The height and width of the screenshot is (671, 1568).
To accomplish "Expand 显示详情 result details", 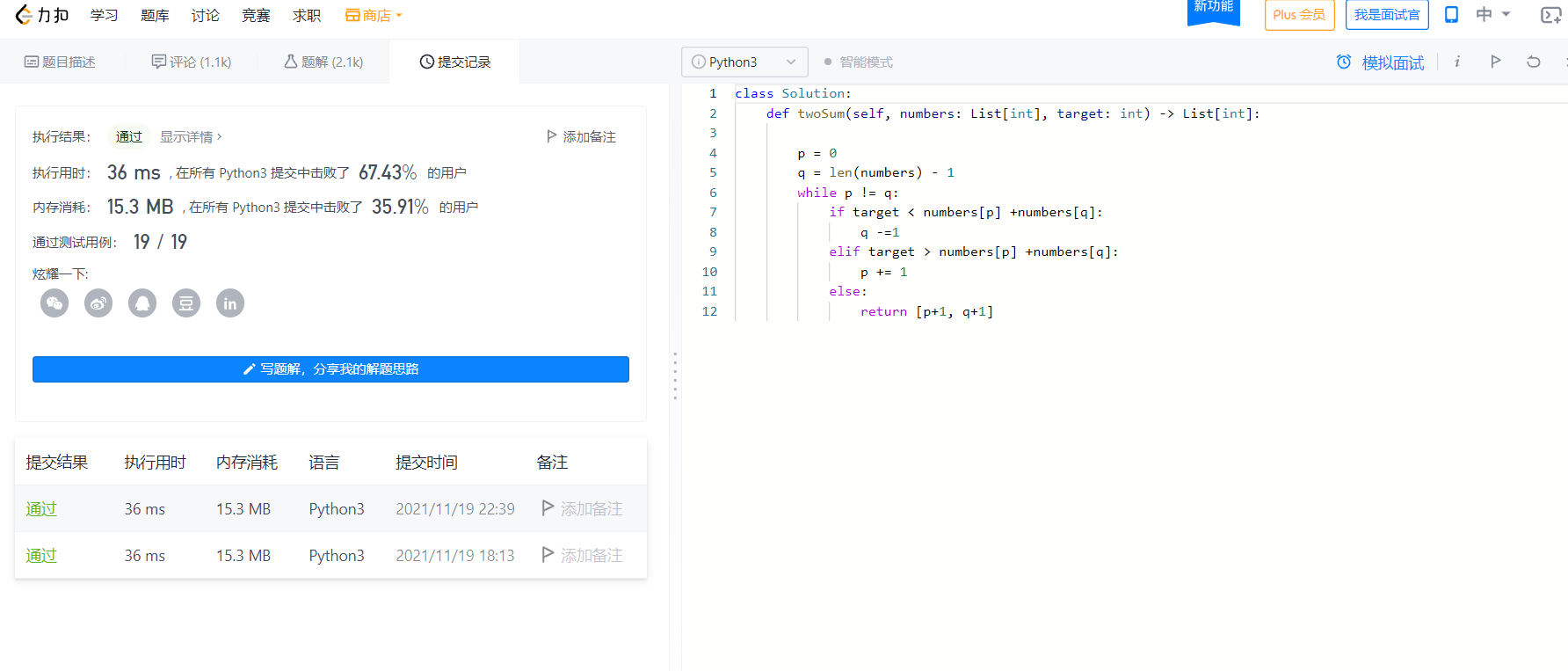I will coord(191,137).
